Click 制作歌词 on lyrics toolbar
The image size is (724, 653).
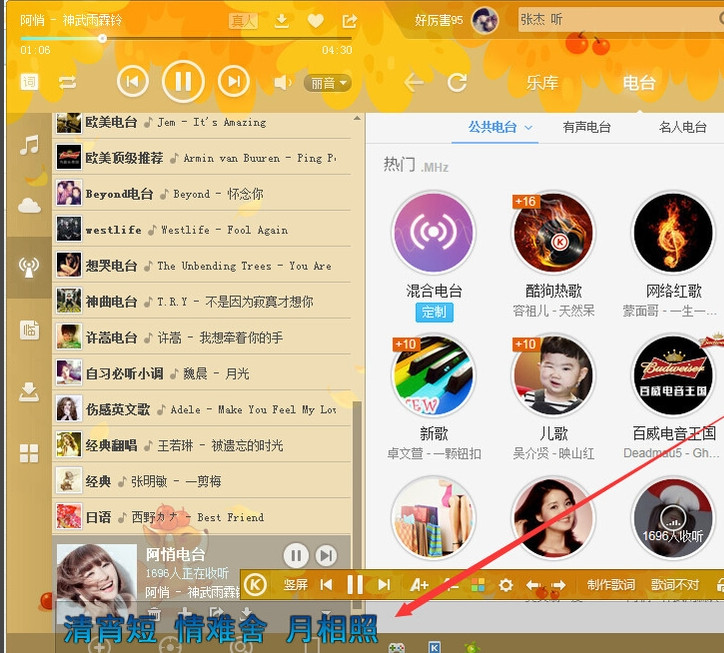point(610,585)
